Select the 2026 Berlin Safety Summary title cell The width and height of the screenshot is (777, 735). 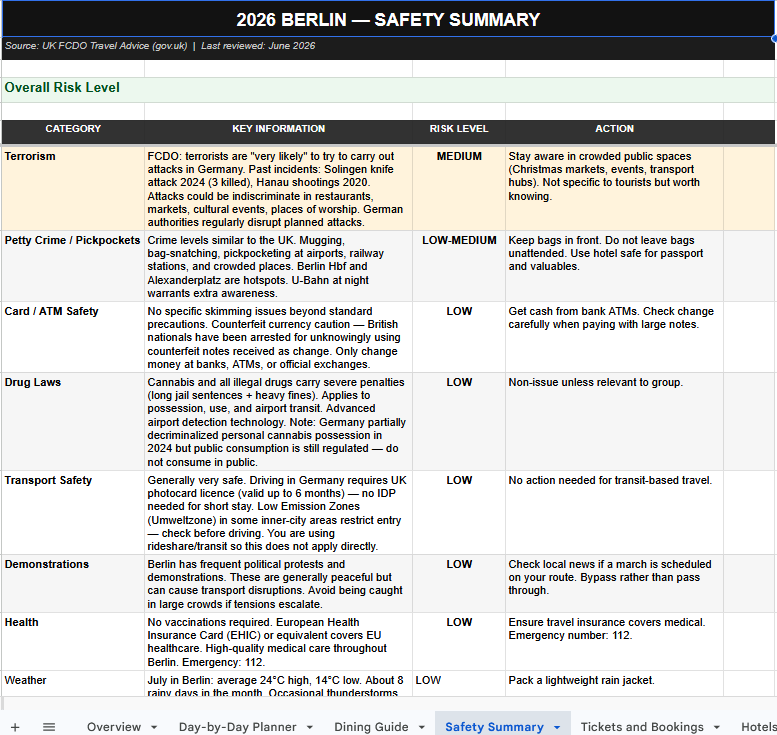point(388,19)
